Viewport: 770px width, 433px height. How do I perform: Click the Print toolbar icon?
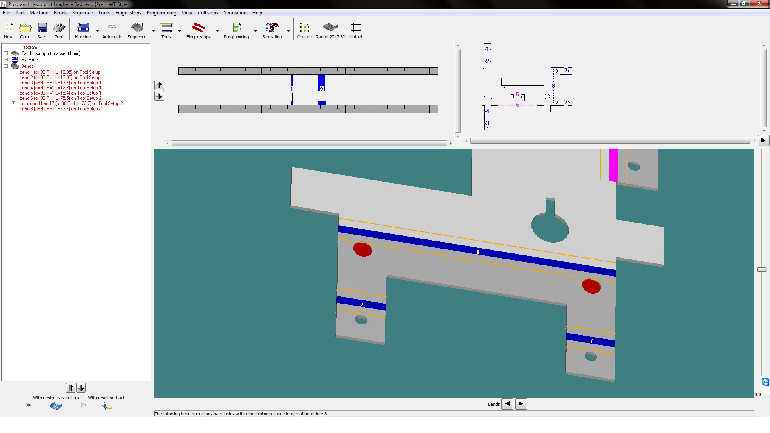pos(59,27)
